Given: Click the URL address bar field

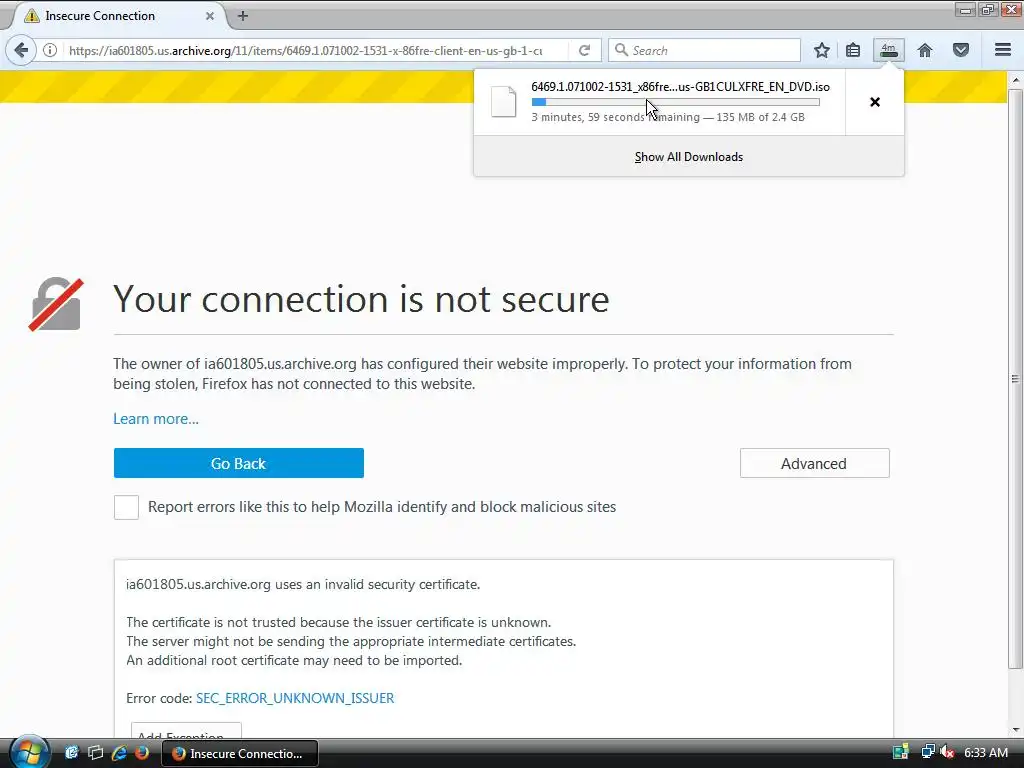Looking at the screenshot, I should click(x=305, y=50).
